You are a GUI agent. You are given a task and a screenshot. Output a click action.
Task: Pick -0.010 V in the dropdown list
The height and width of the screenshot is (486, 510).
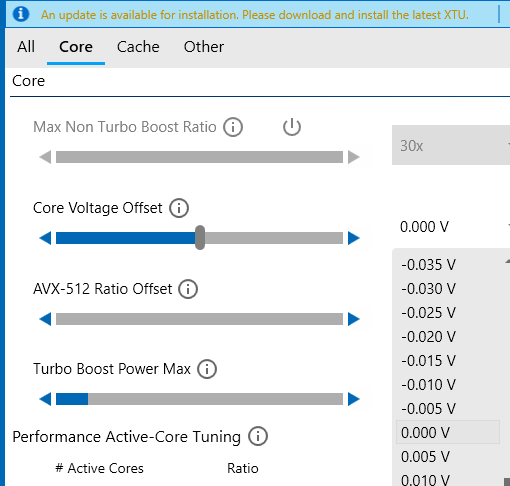click(x=428, y=385)
